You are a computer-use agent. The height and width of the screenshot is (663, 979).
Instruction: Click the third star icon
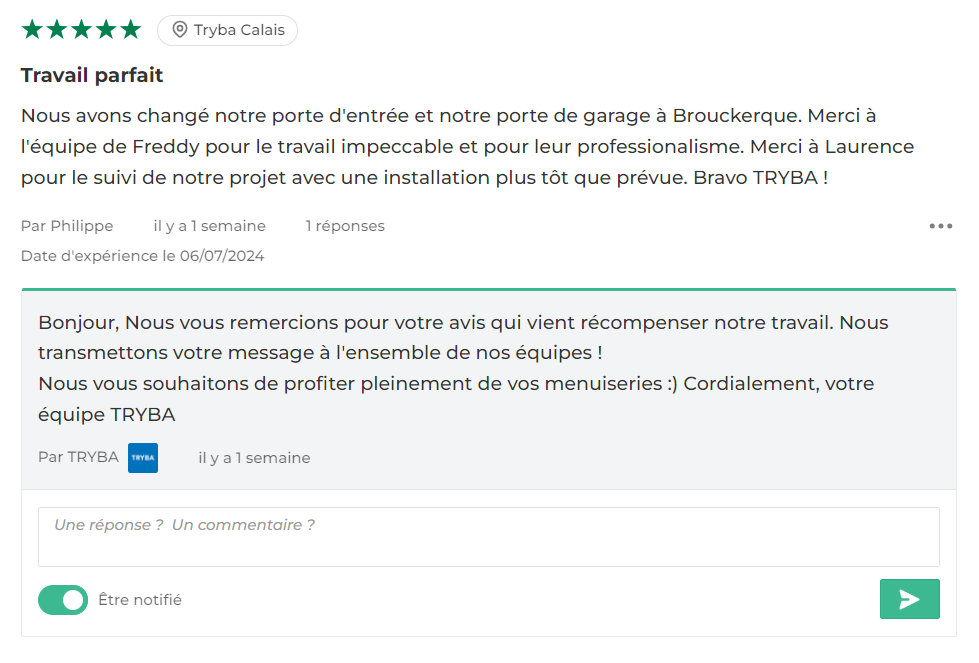pyautogui.click(x=82, y=29)
